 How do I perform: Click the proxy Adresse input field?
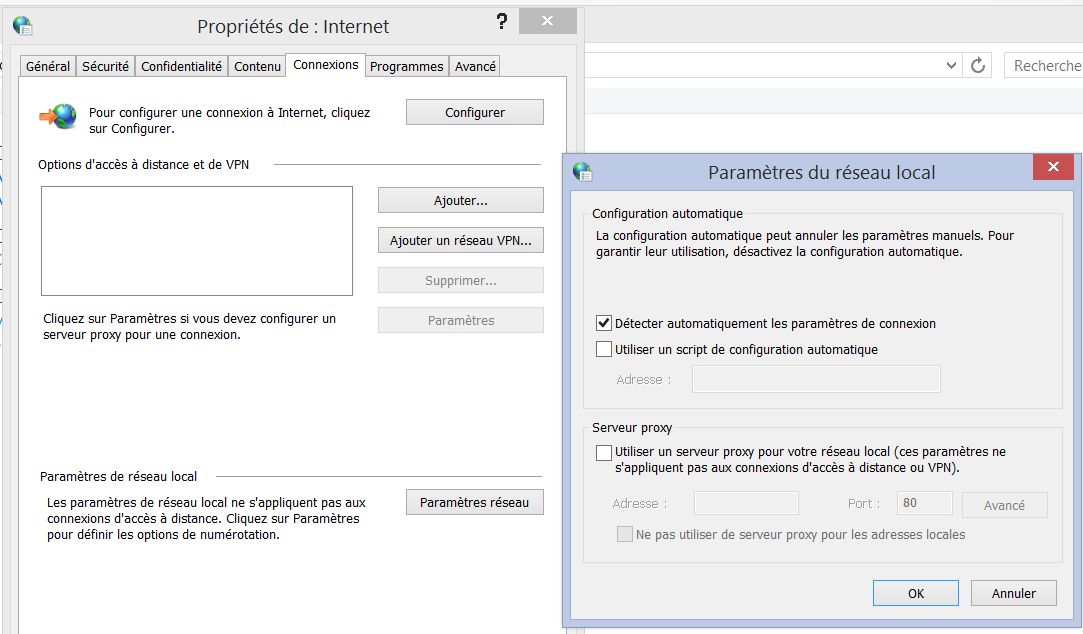click(x=746, y=503)
